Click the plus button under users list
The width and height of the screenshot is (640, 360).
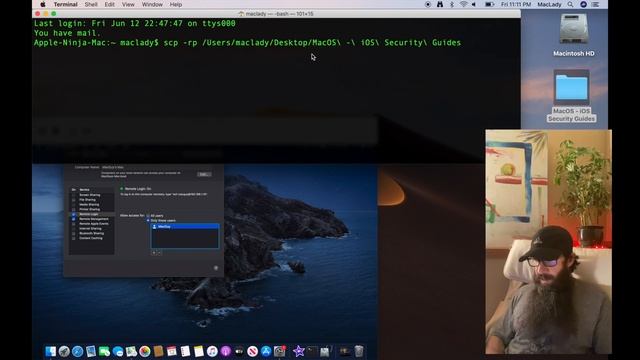154,253
